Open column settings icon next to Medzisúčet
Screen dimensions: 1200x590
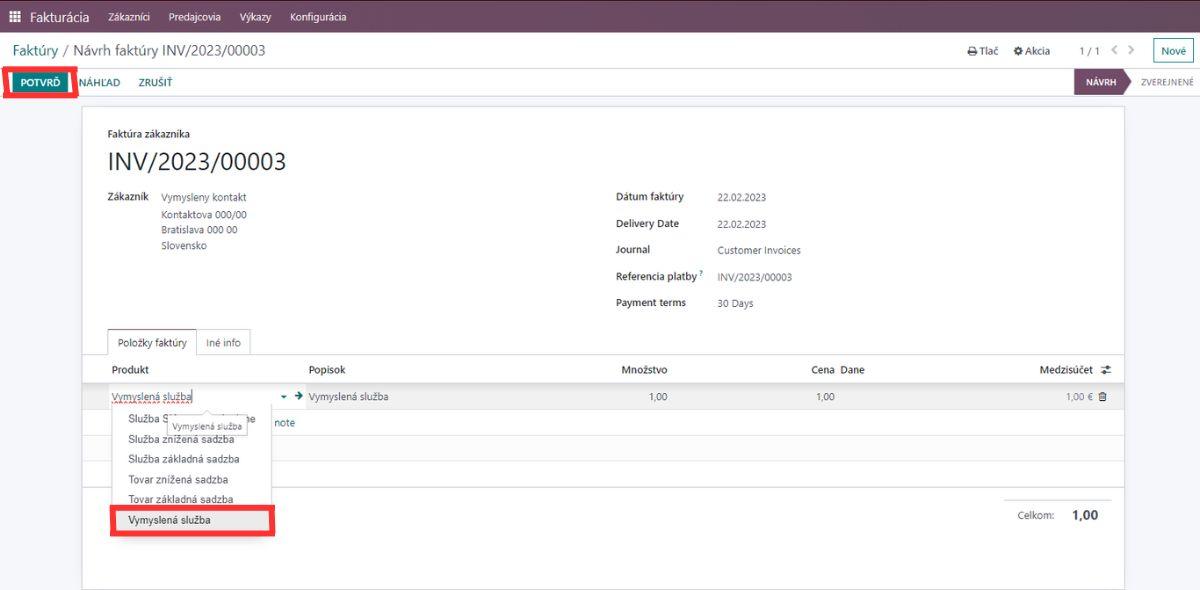pos(1106,370)
